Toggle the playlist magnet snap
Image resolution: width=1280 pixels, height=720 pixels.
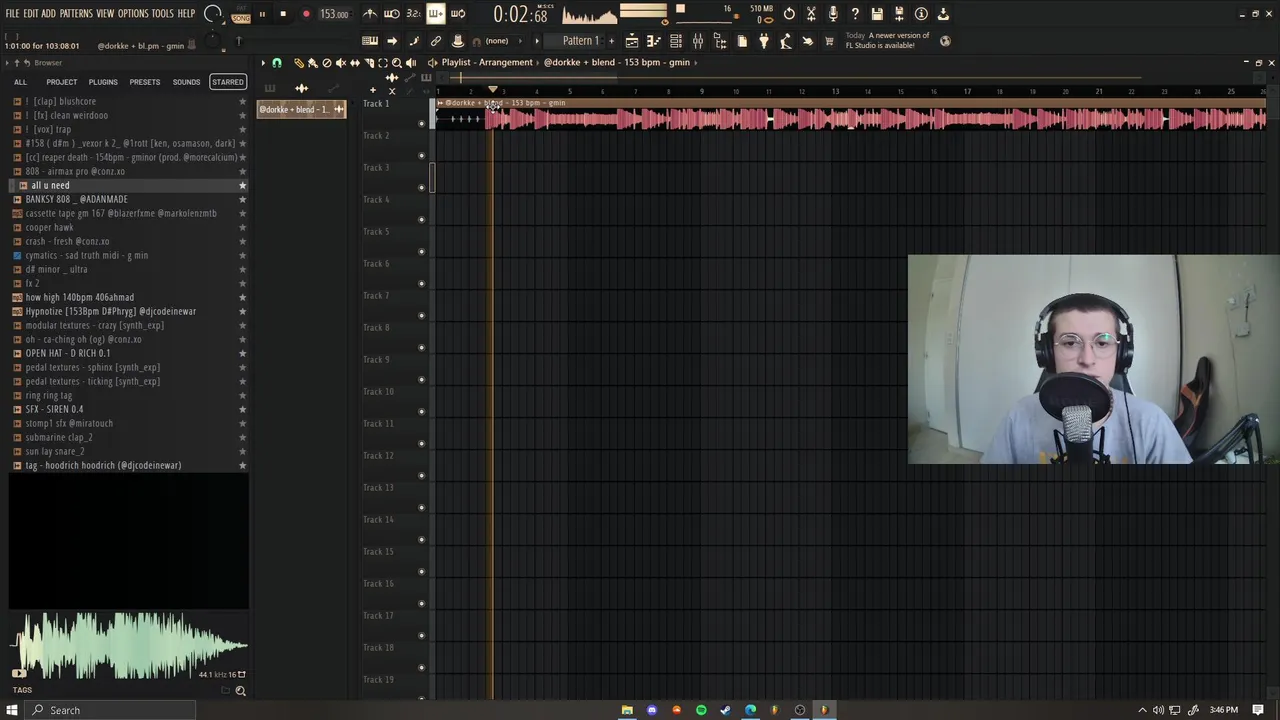pos(277,63)
